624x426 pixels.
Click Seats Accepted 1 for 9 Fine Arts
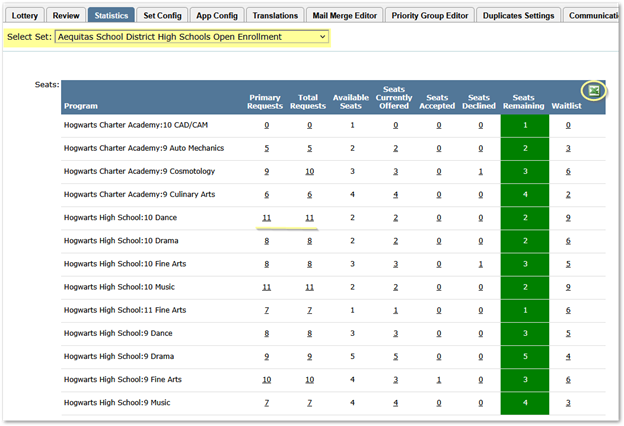tap(439, 380)
